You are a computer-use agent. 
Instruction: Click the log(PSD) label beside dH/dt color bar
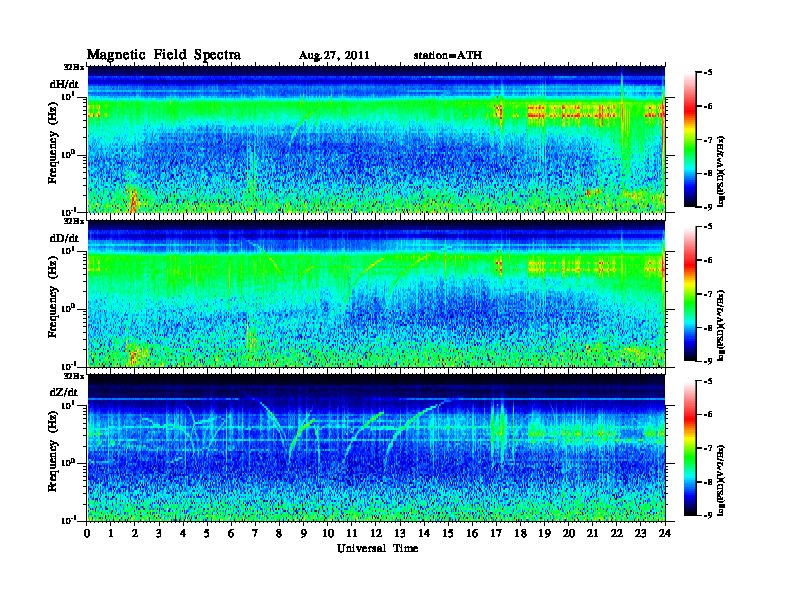(x=722, y=170)
